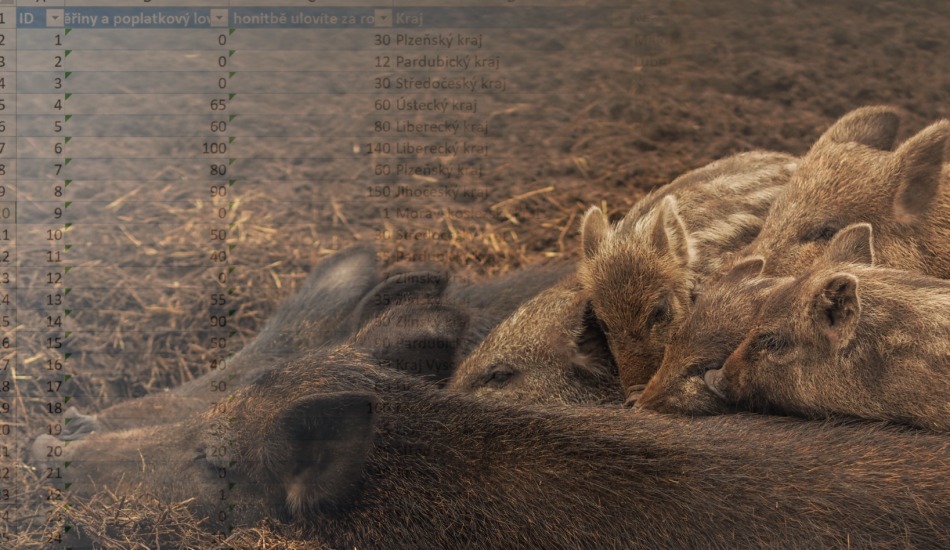
Task: Click the value 65 in ID 4 row
Action: point(218,105)
